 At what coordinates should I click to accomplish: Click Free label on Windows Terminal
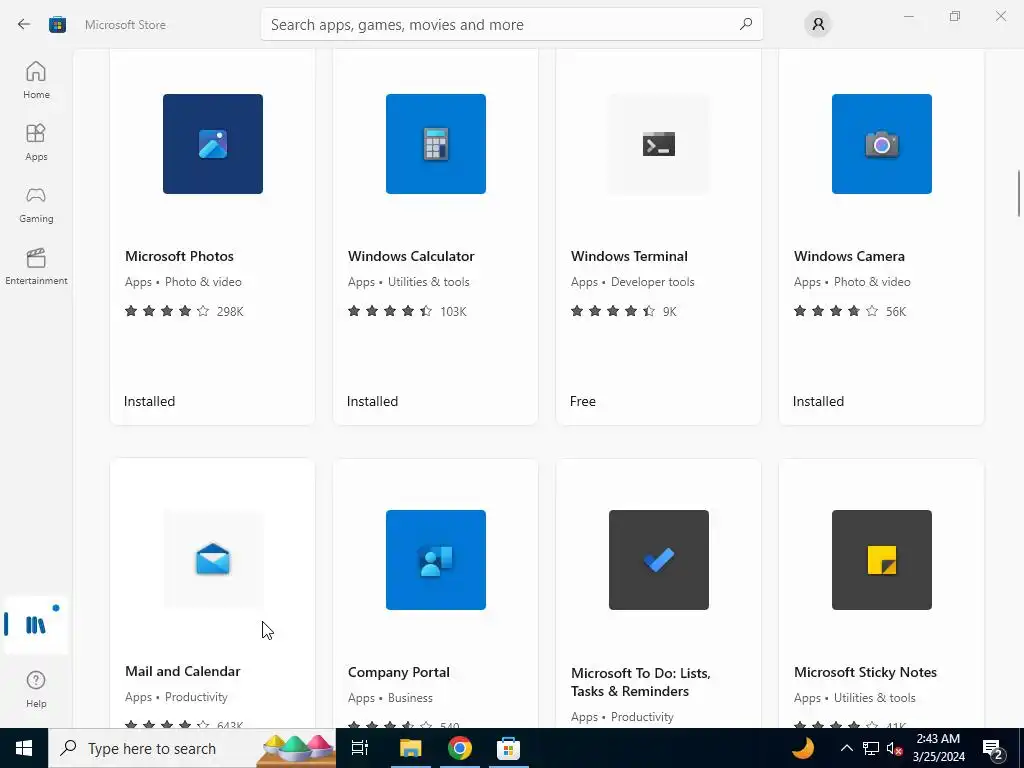[583, 401]
